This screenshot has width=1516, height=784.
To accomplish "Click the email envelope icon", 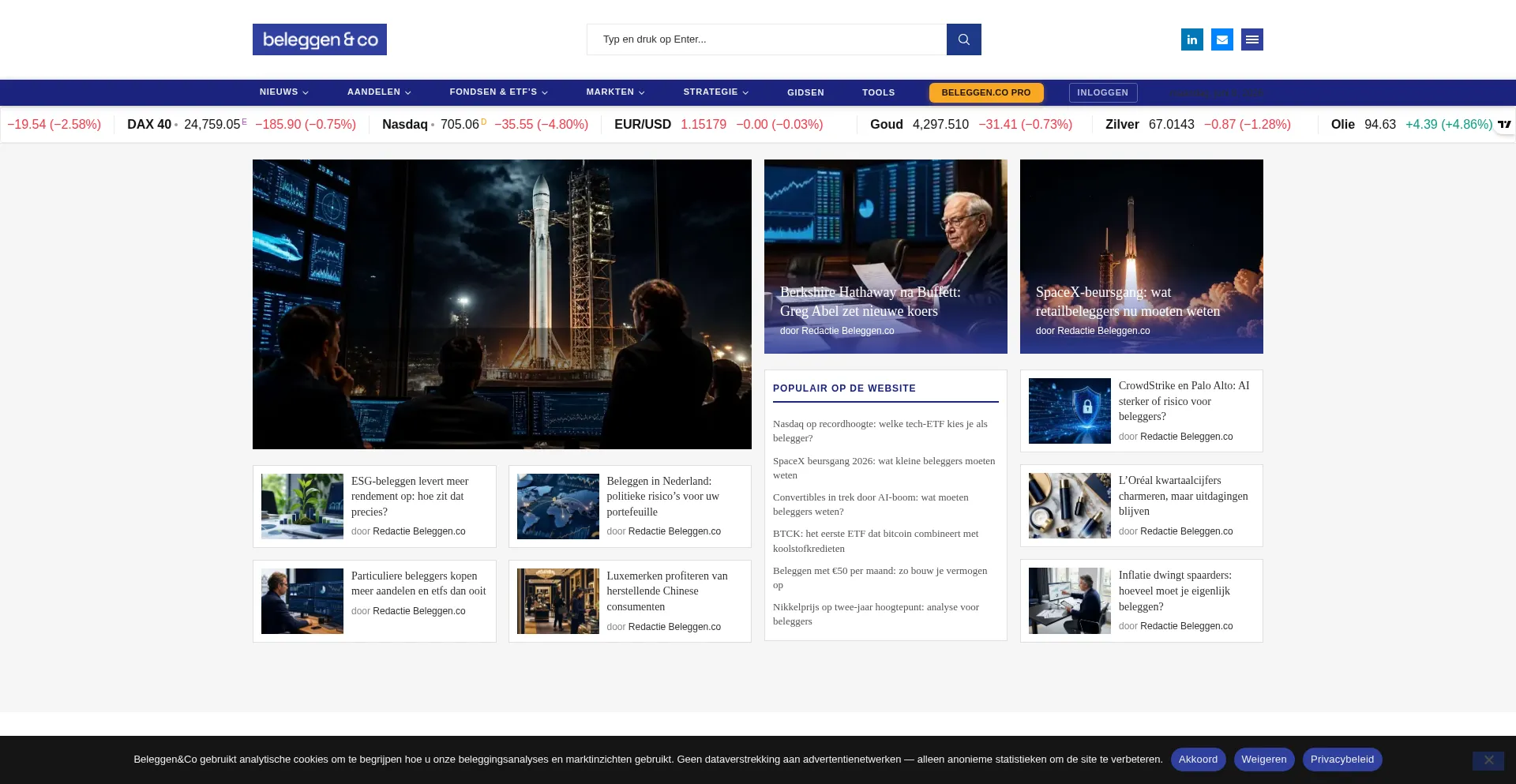I will (1222, 39).
